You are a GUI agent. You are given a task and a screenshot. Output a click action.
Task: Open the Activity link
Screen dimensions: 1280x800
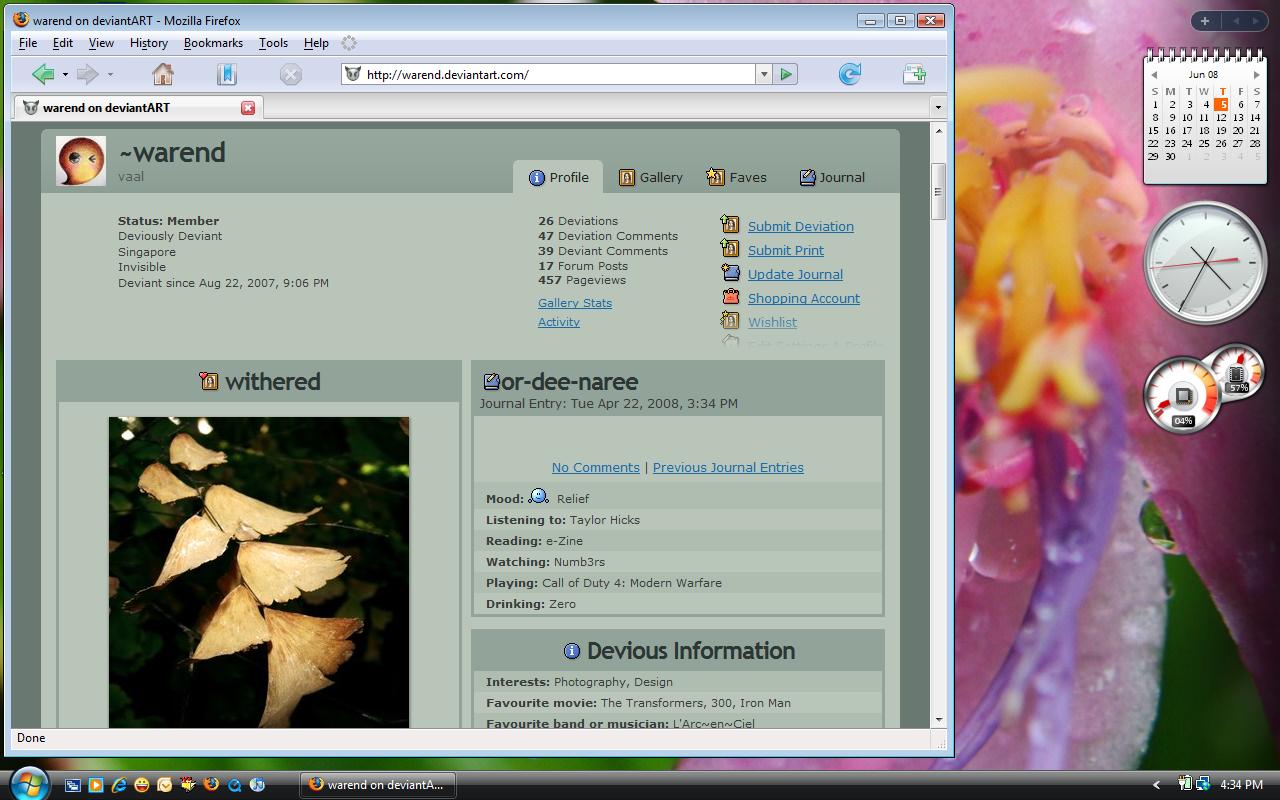coord(559,322)
